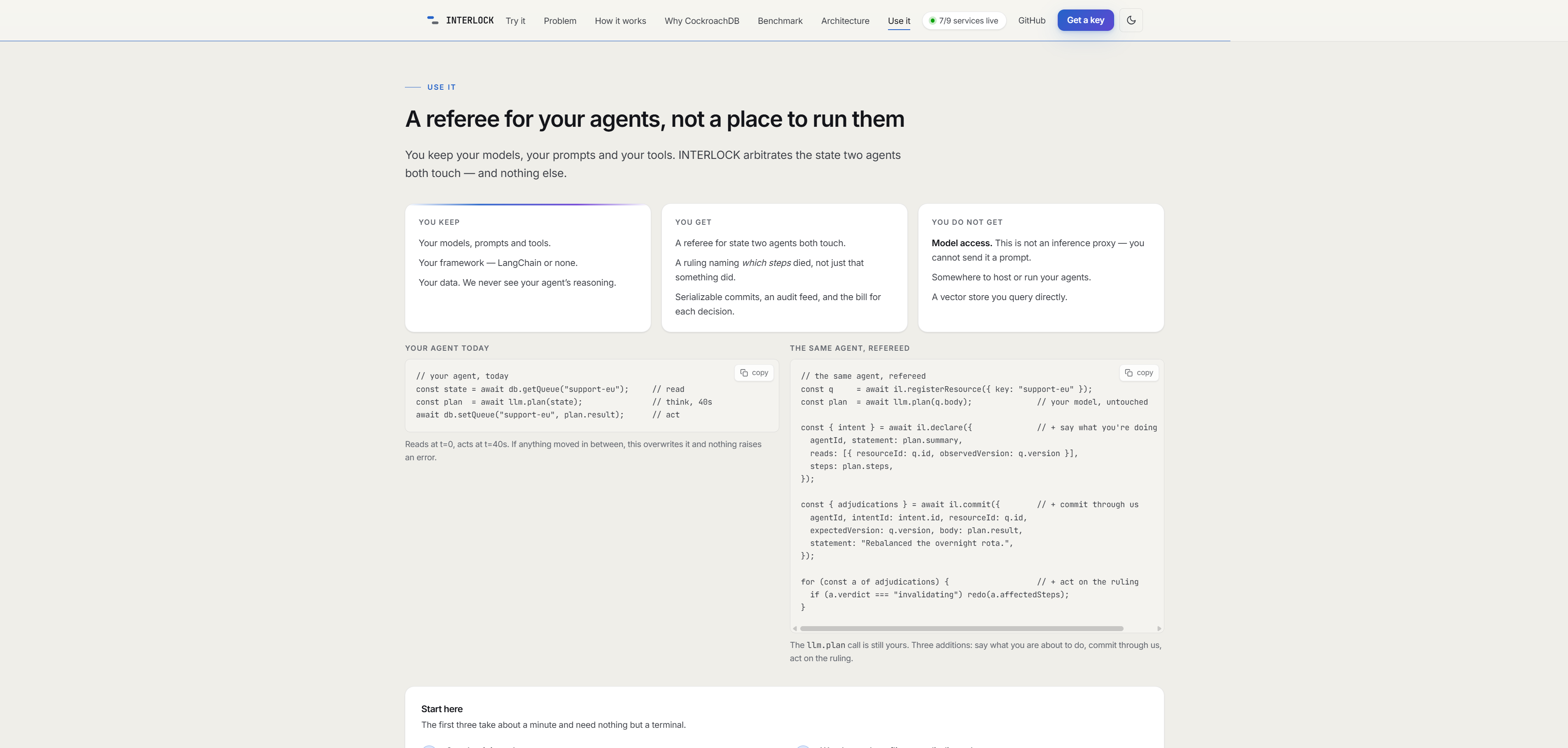
Task: Click the 'USE IT' section eyebrow
Action: 441,87
